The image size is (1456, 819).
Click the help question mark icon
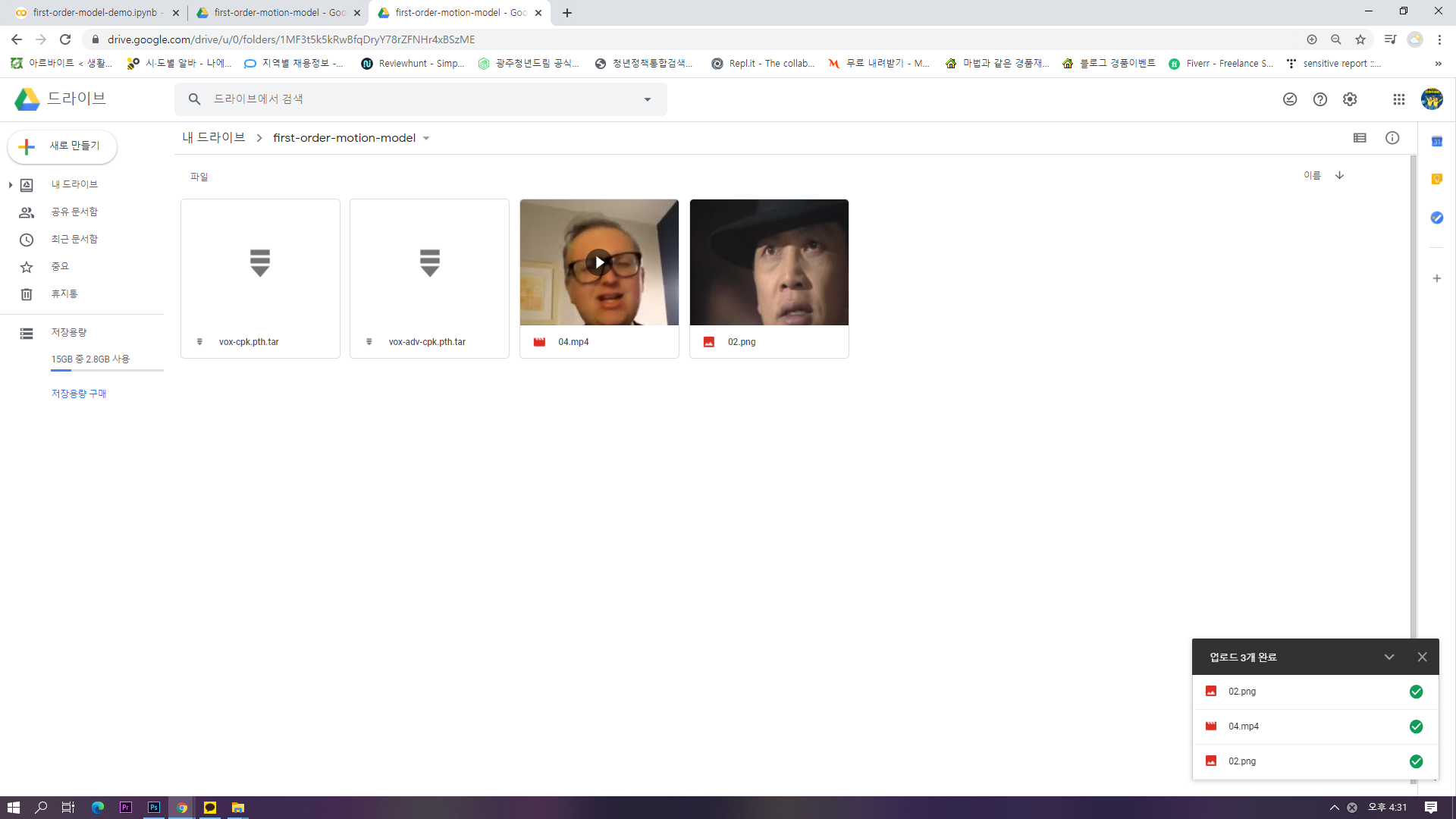1320,99
